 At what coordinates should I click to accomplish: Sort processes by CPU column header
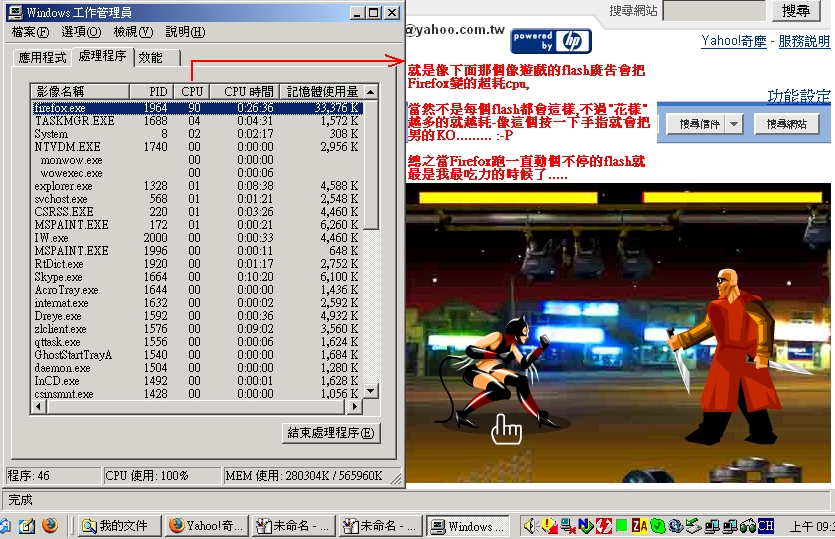pyautogui.click(x=192, y=91)
